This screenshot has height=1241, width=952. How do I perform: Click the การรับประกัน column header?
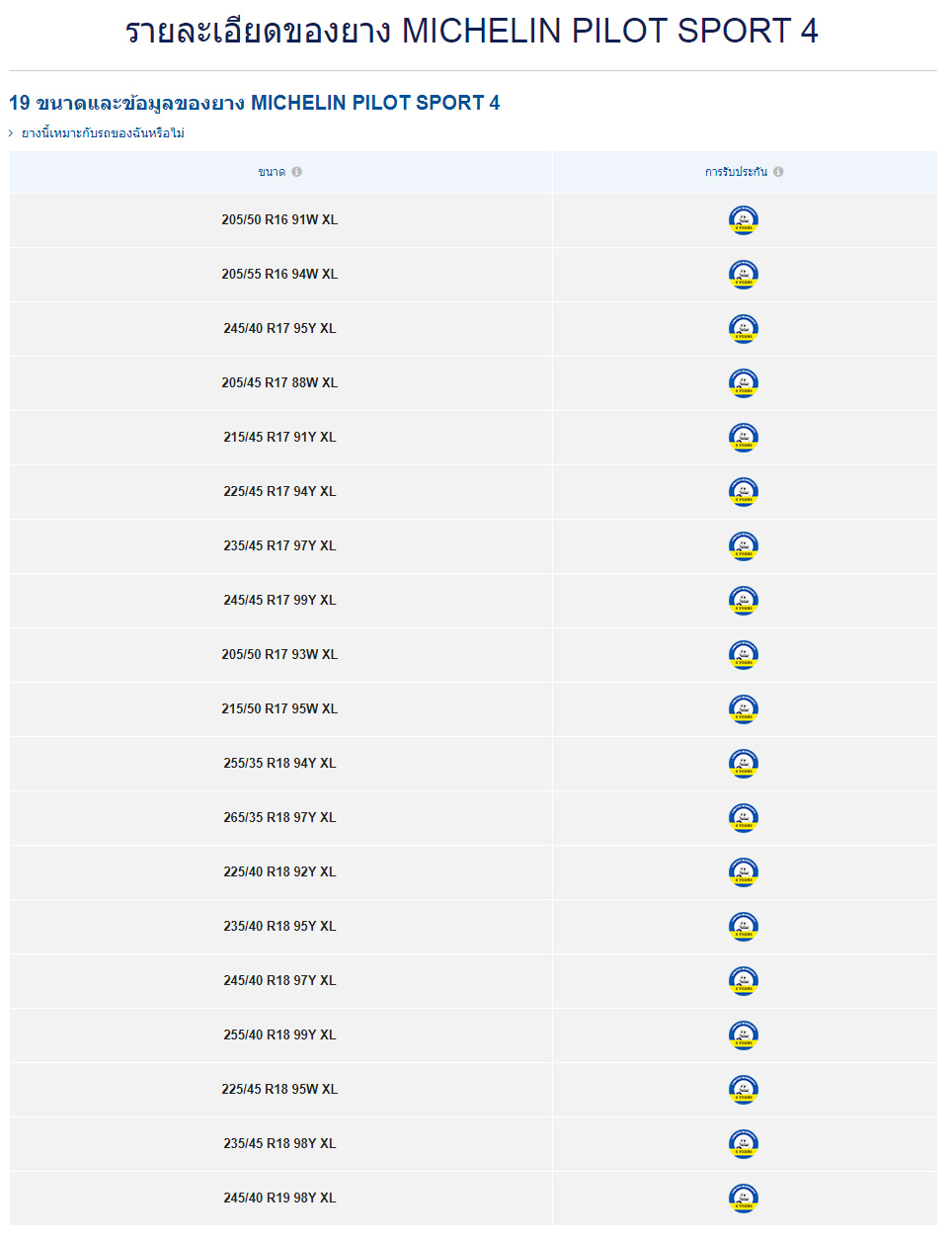click(736, 172)
